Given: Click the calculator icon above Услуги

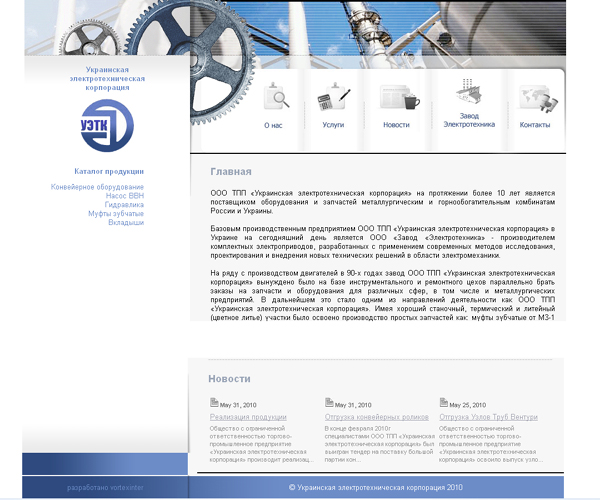Looking at the screenshot, I should 332,99.
